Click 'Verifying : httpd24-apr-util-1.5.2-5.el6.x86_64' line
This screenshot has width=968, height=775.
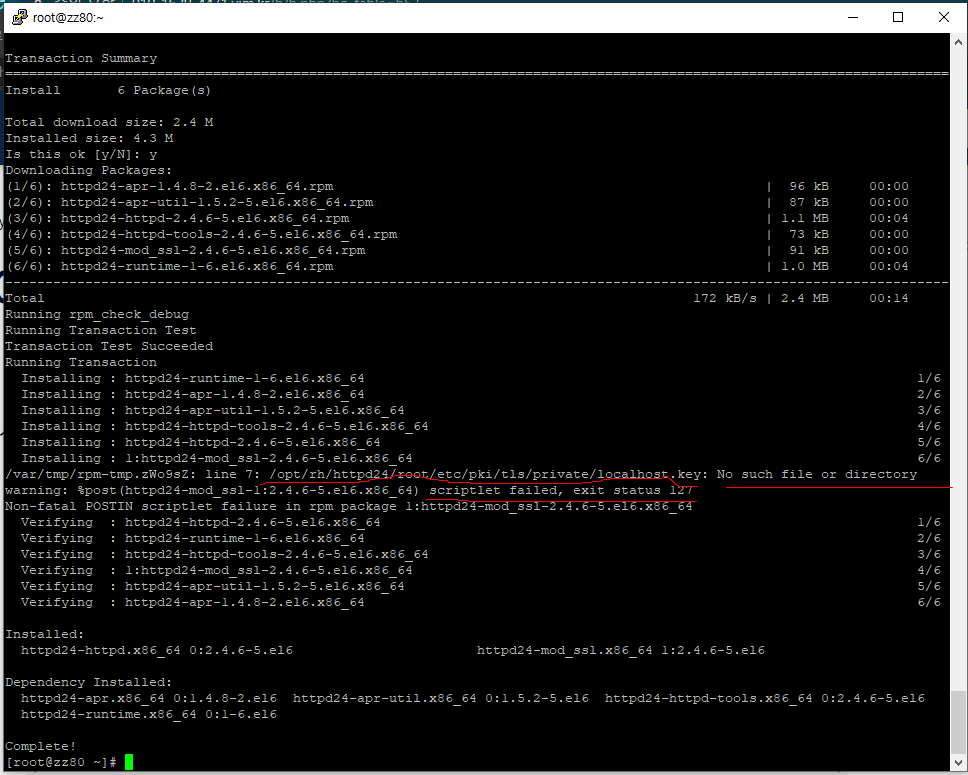click(x=481, y=587)
